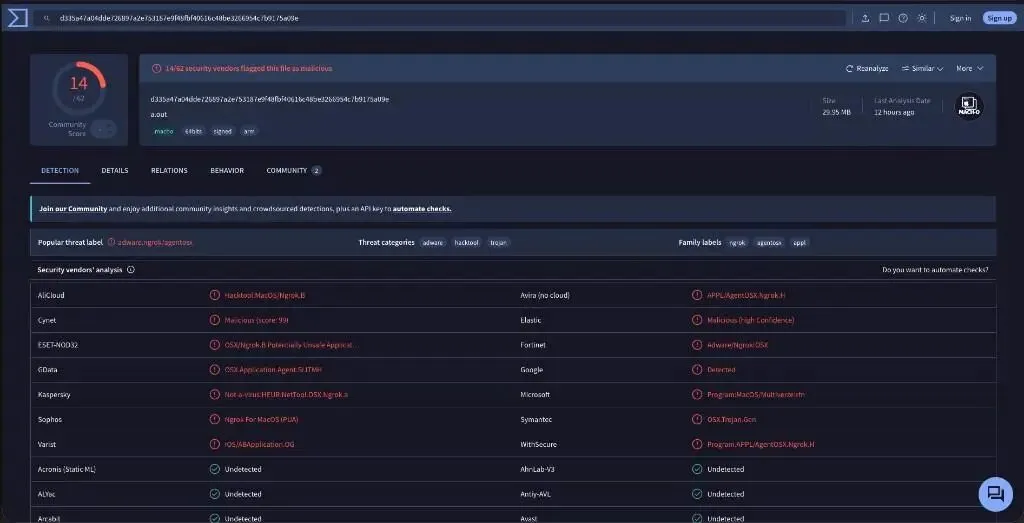1024x523 pixels.
Task: Click the signed tag
Action: pyautogui.click(x=223, y=131)
